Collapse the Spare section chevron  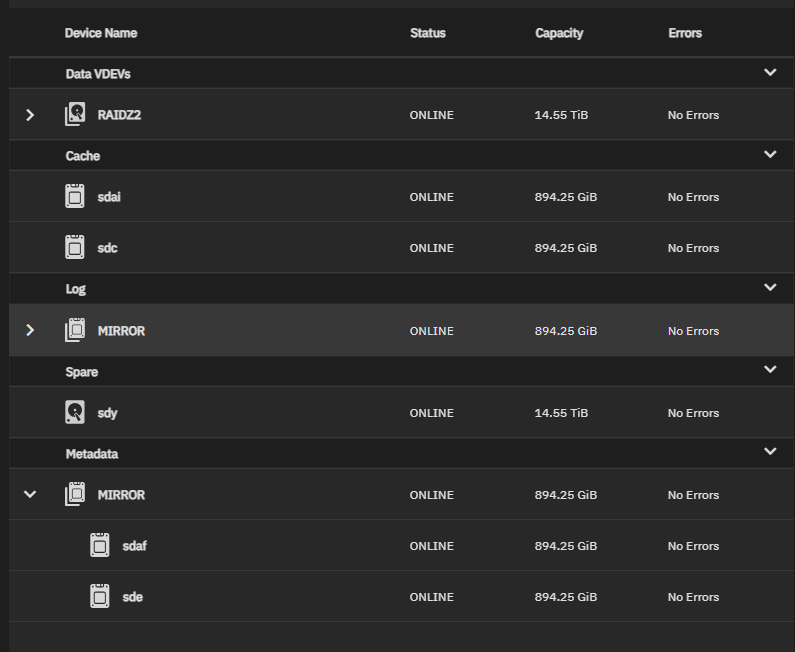[x=770, y=370]
